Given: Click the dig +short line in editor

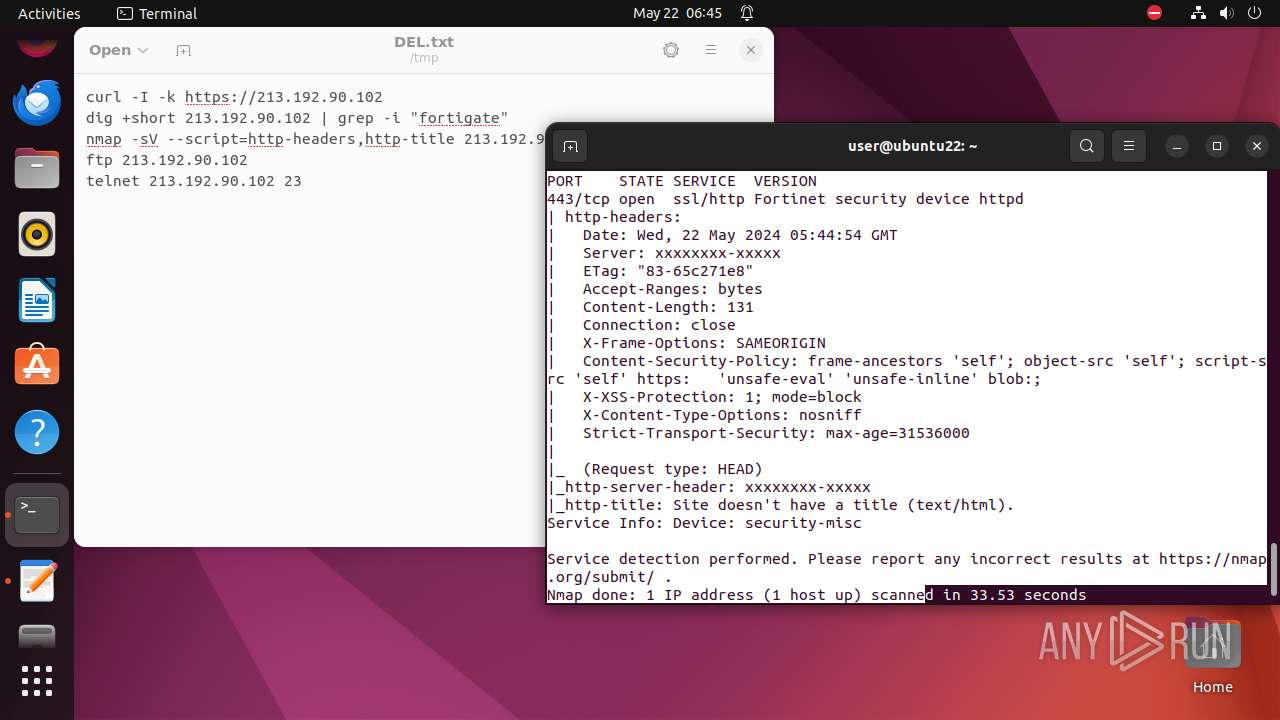Looking at the screenshot, I should coord(297,118).
